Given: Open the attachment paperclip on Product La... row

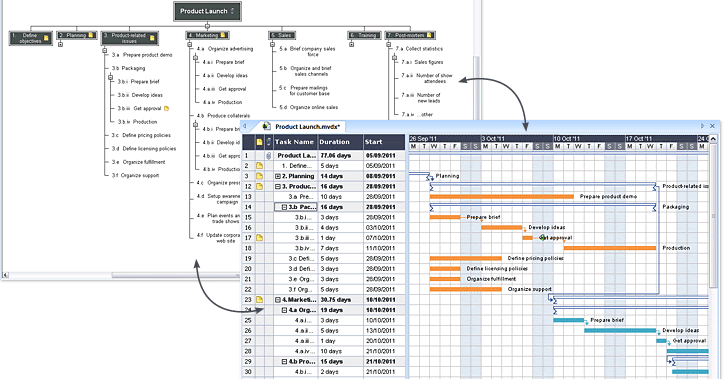Looking at the screenshot, I should pos(269,156).
